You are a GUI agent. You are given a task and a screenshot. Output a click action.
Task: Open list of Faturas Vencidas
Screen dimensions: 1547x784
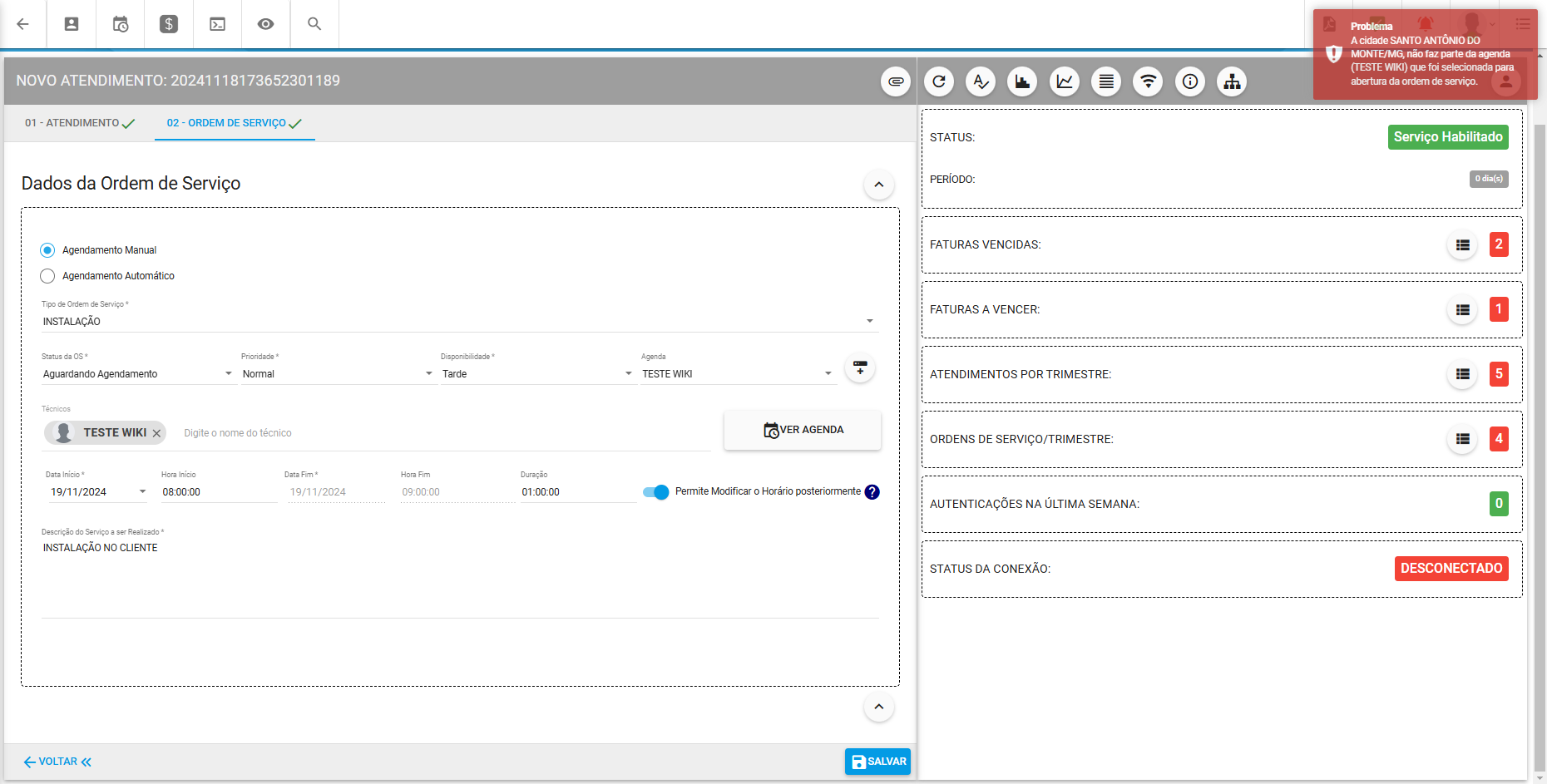1462,245
